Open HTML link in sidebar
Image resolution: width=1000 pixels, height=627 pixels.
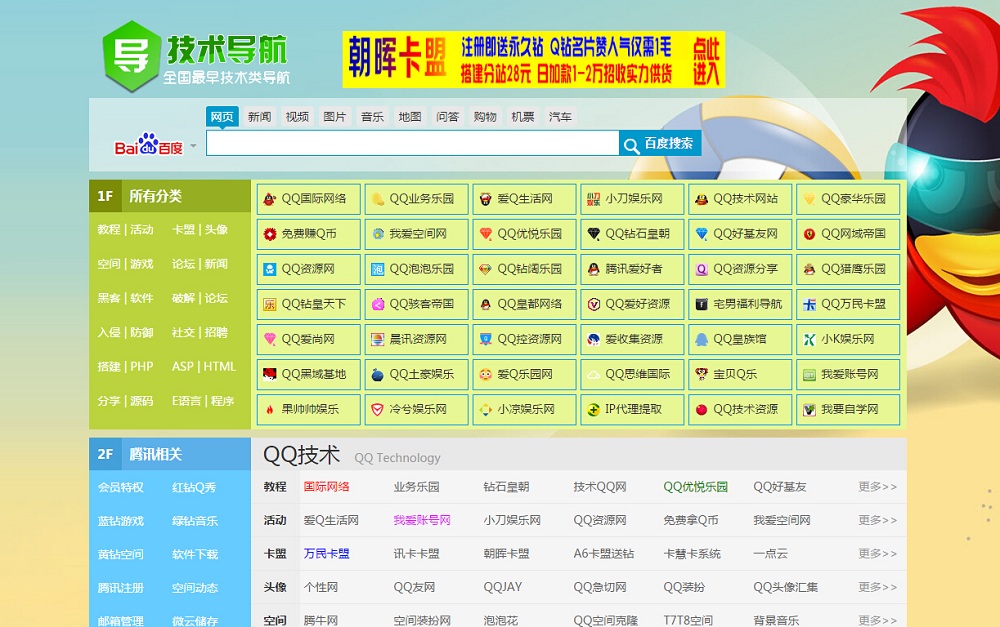[219, 367]
